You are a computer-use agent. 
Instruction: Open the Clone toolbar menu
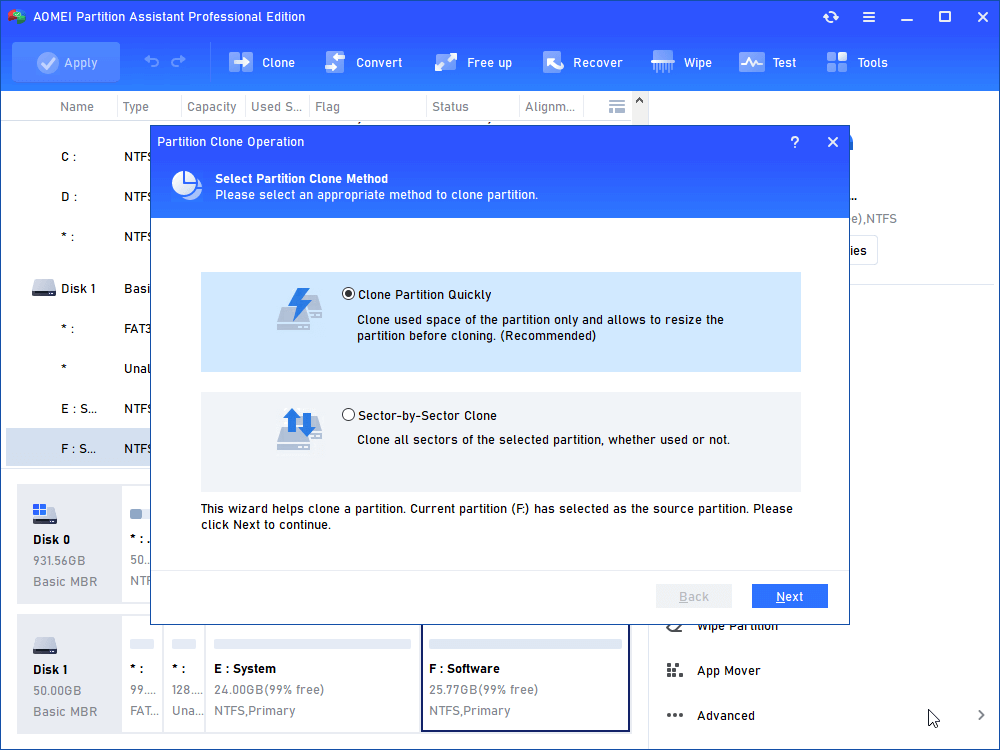(262, 62)
